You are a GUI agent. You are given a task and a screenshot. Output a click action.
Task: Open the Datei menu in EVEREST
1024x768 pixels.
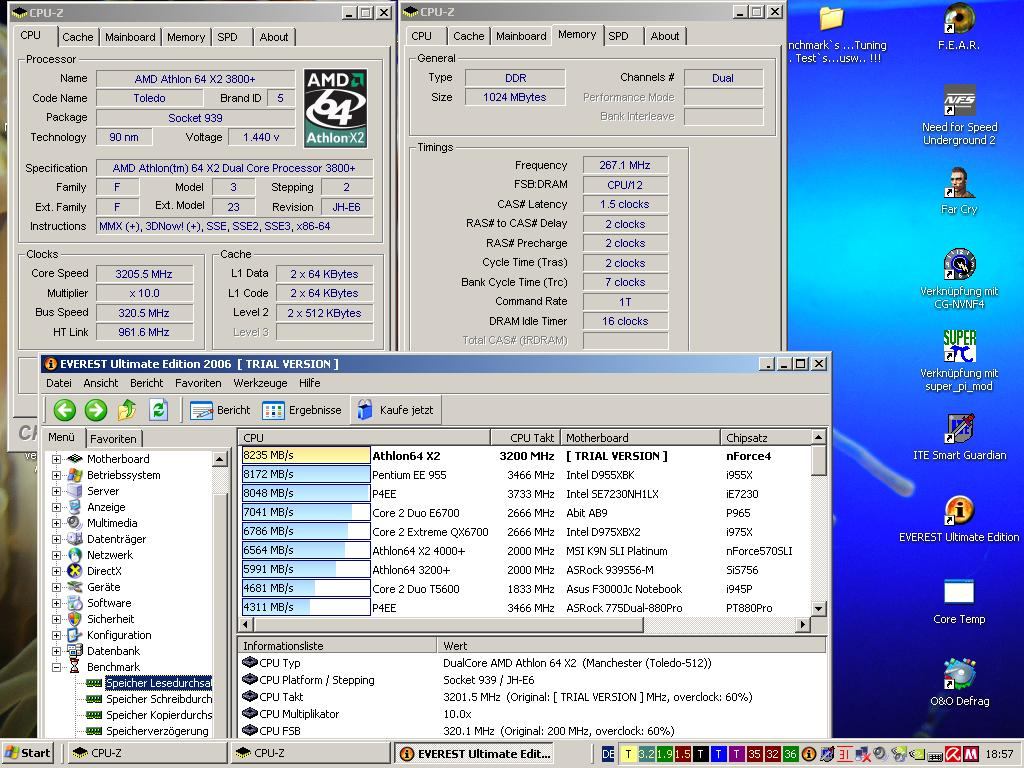point(59,383)
